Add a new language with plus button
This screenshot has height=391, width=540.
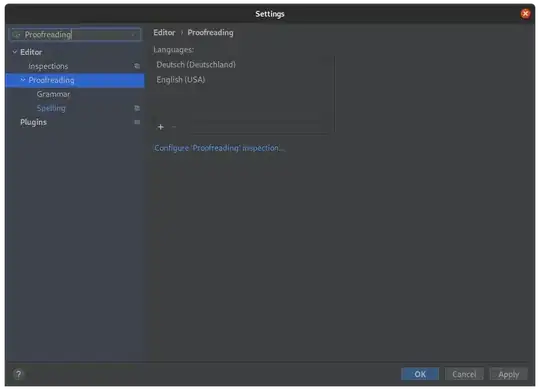[x=160, y=127]
